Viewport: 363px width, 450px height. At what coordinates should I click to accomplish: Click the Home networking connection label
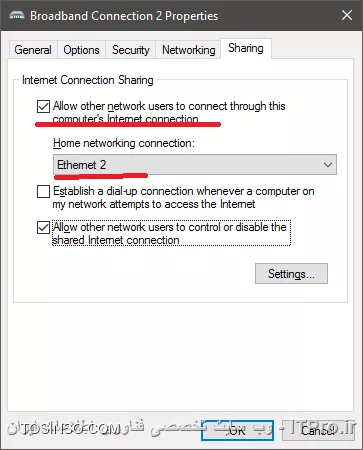tap(124, 143)
